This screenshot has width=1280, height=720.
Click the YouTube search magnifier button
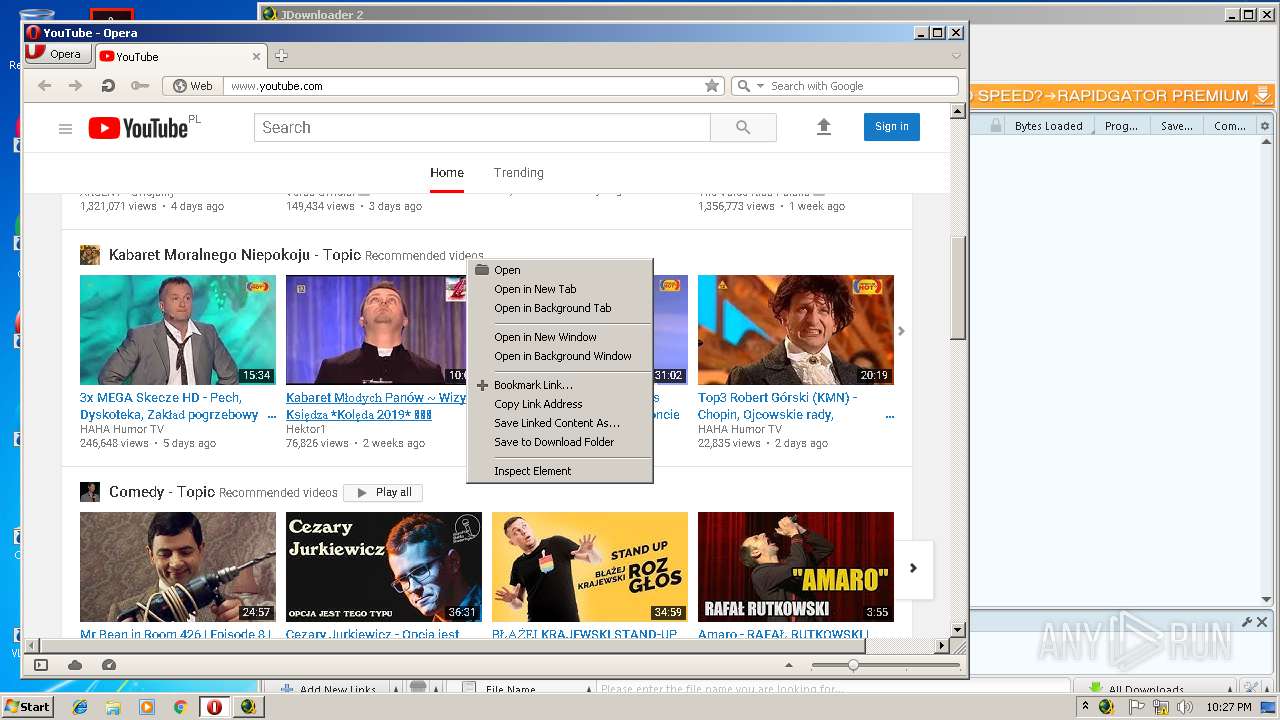[x=743, y=127]
